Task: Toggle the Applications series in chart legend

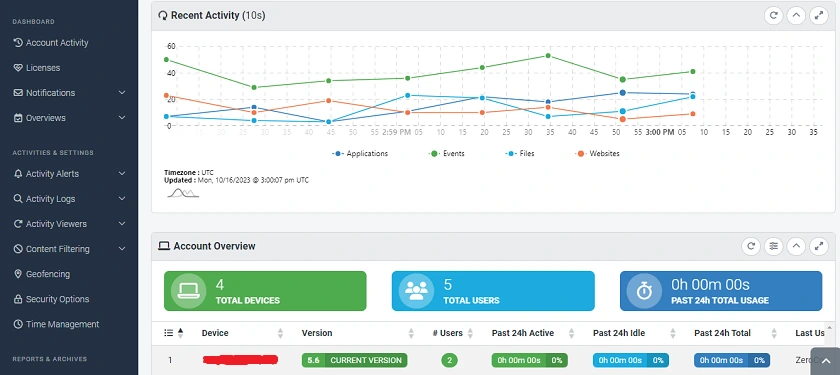Action: point(360,154)
